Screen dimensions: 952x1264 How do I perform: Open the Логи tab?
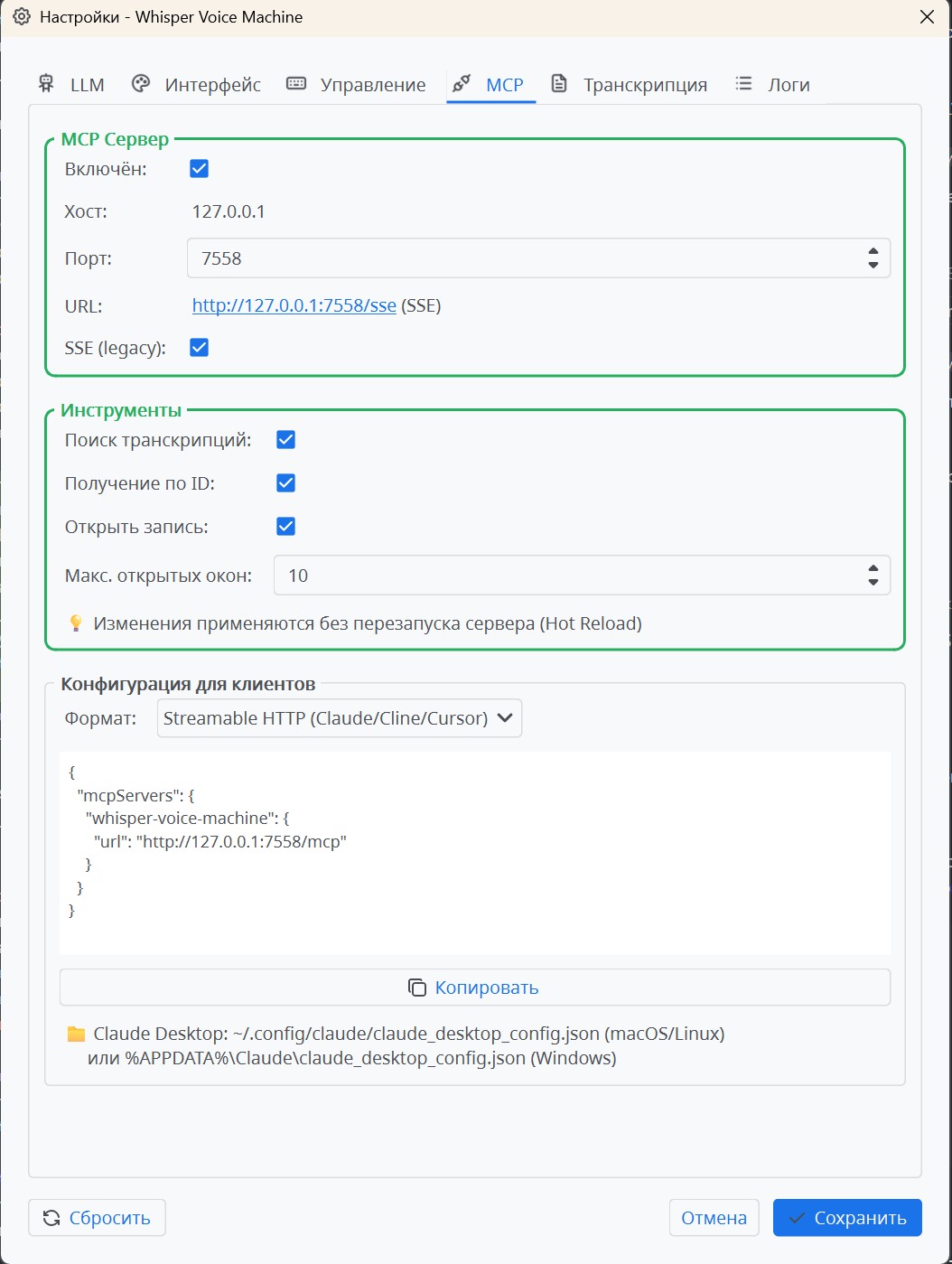pos(789,85)
